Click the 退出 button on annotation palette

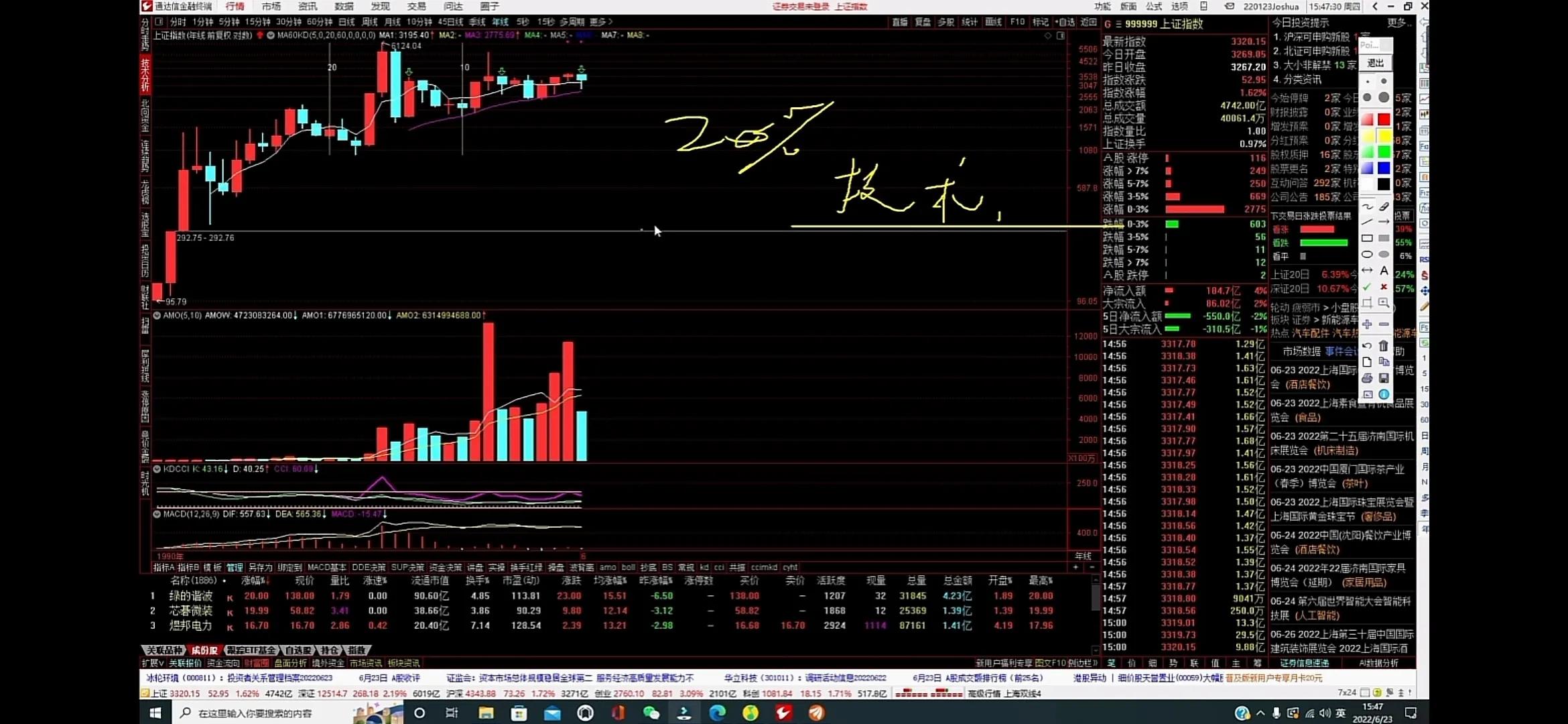tap(1375, 62)
